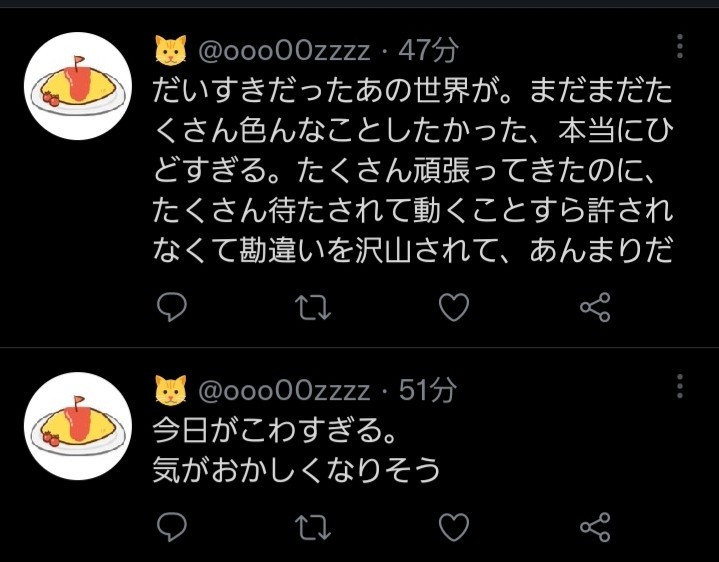This screenshot has height=562, width=719.
Task: Reply to the 51分 tweet
Action: coord(172,526)
